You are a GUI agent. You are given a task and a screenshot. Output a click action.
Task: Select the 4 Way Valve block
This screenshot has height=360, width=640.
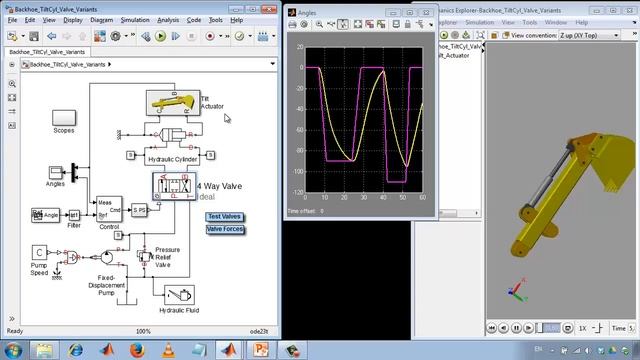pyautogui.click(x=174, y=186)
